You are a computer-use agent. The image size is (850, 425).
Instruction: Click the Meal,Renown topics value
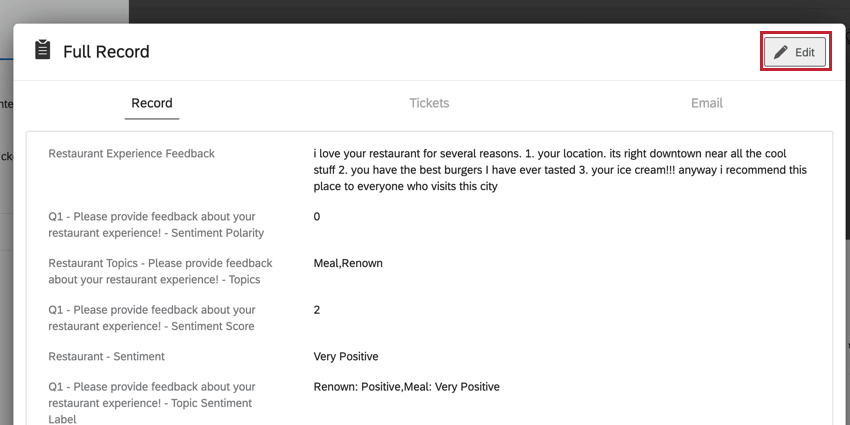(x=348, y=263)
